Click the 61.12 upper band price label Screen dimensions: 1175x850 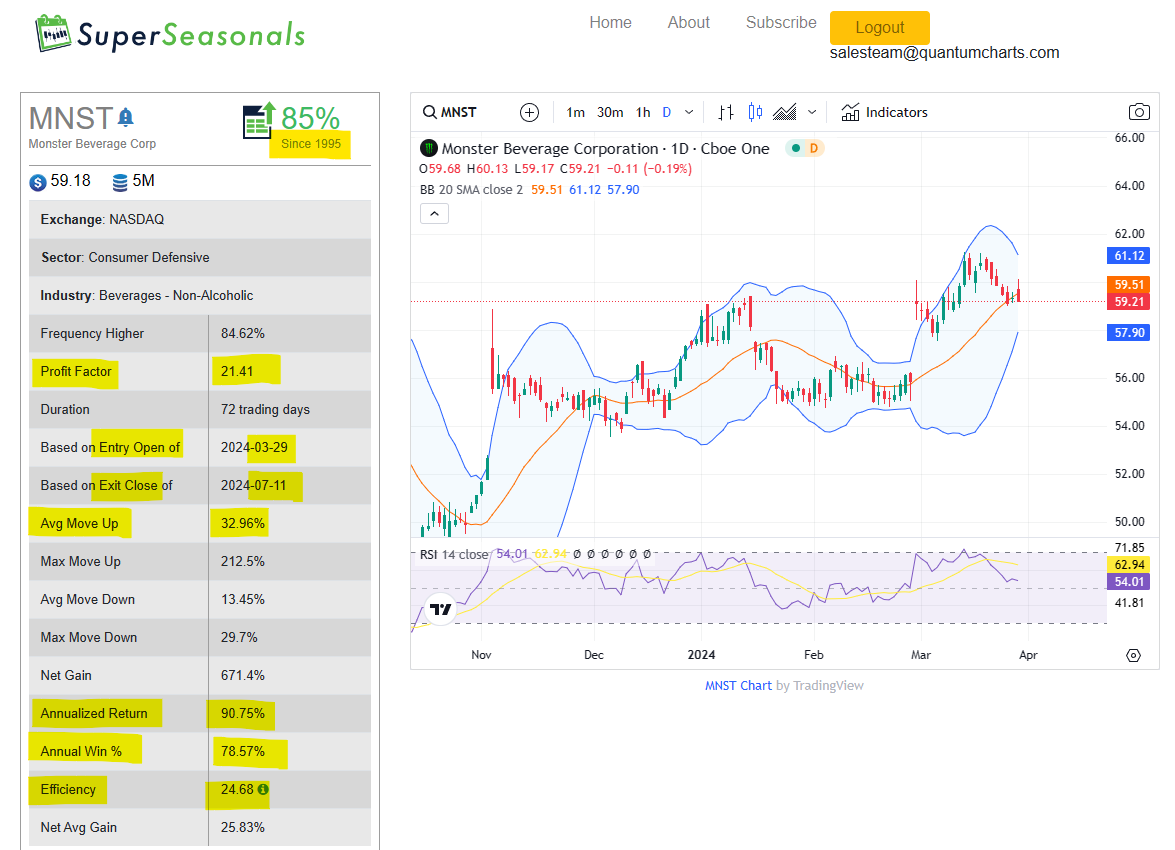tap(1129, 256)
